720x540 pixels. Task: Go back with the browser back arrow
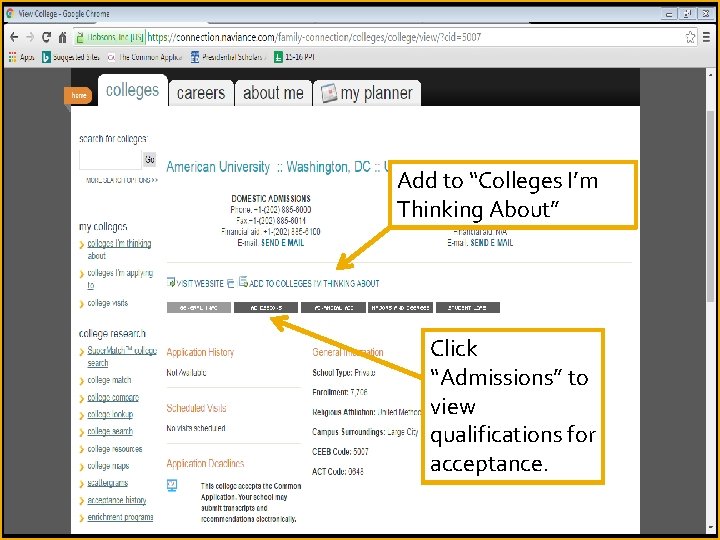point(14,37)
